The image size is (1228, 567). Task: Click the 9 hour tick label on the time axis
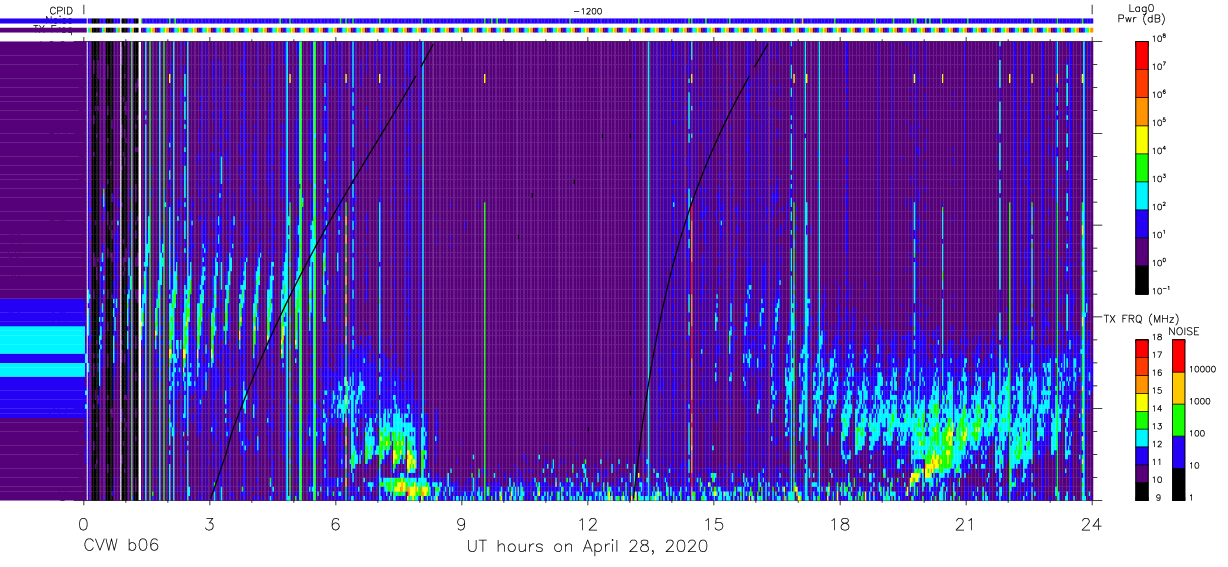pos(462,523)
